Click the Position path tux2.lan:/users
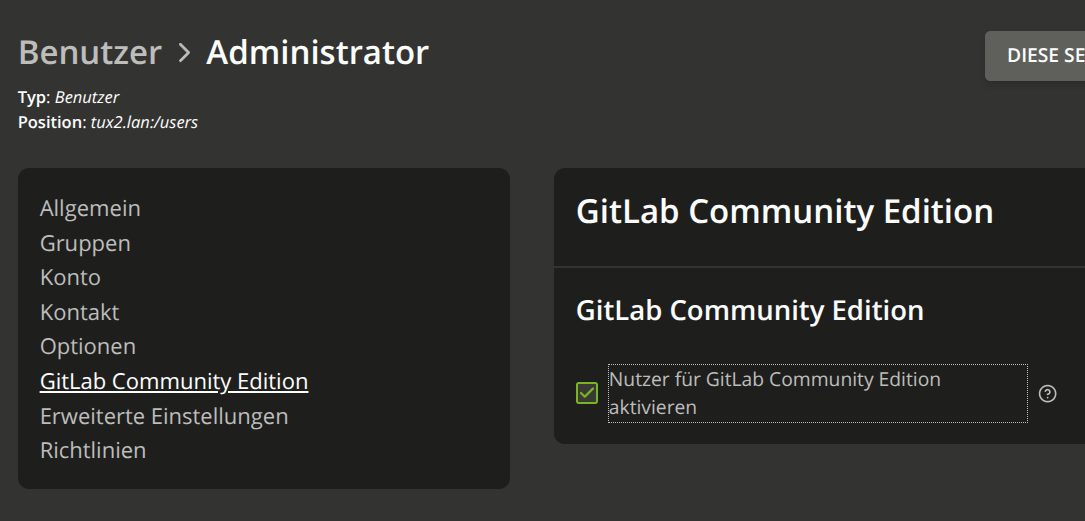Viewport: 1085px width, 521px height. pyautogui.click(x=144, y=122)
